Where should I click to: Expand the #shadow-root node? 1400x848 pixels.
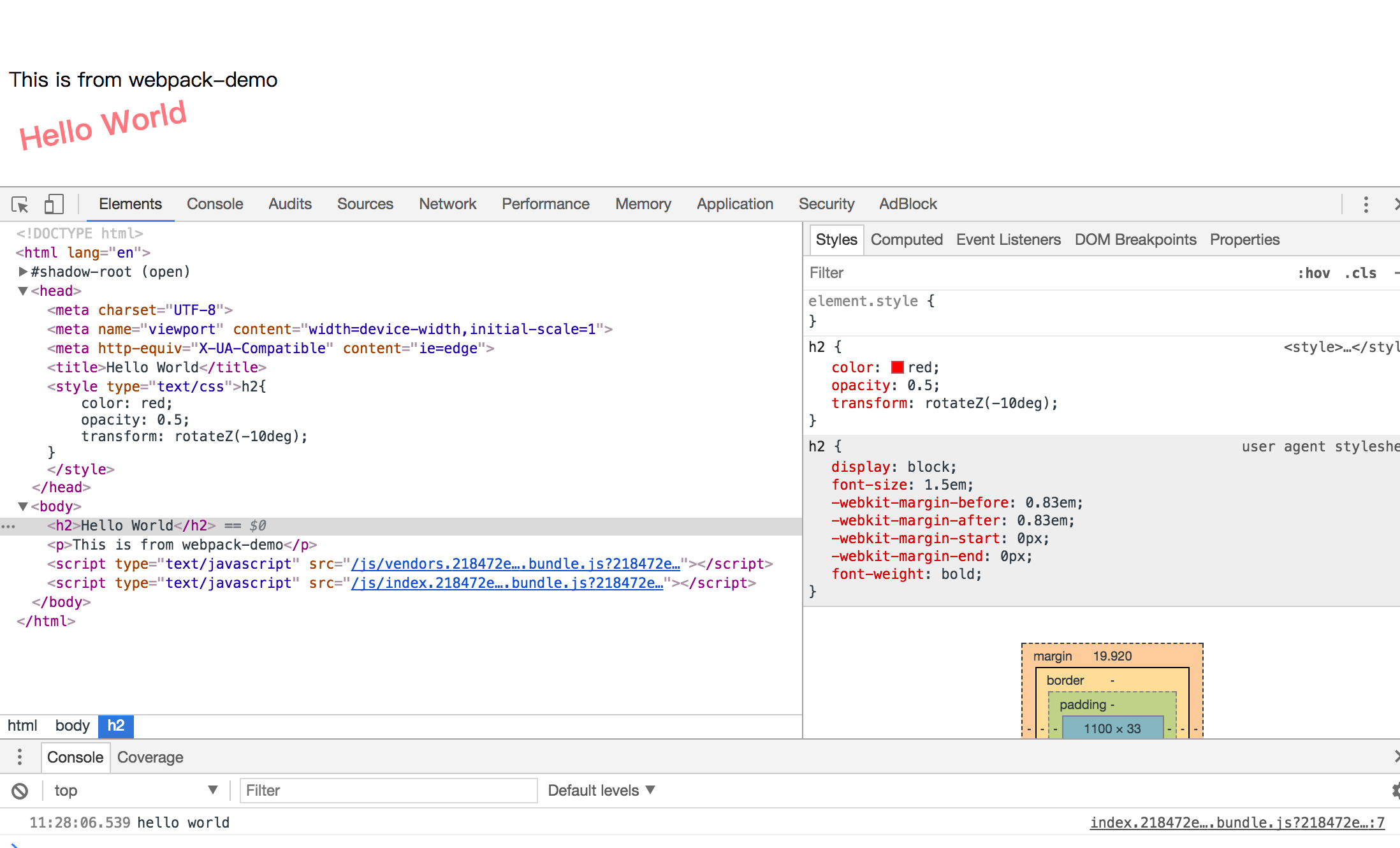click(x=23, y=272)
